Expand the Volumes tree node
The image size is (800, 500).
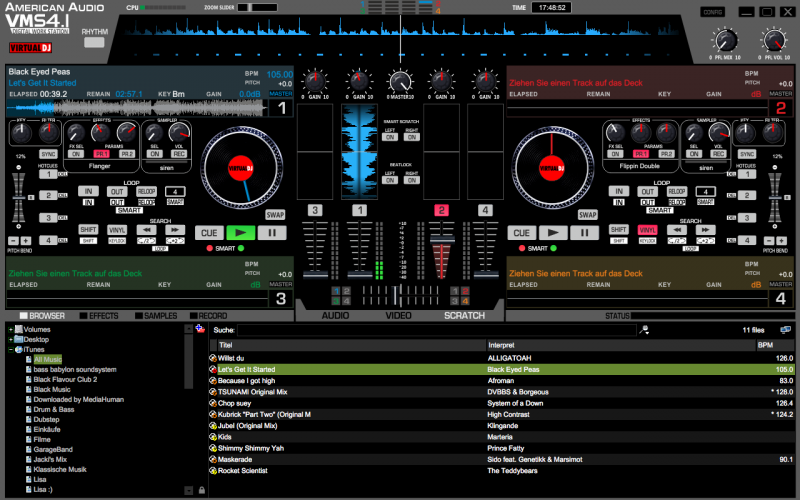(10, 329)
